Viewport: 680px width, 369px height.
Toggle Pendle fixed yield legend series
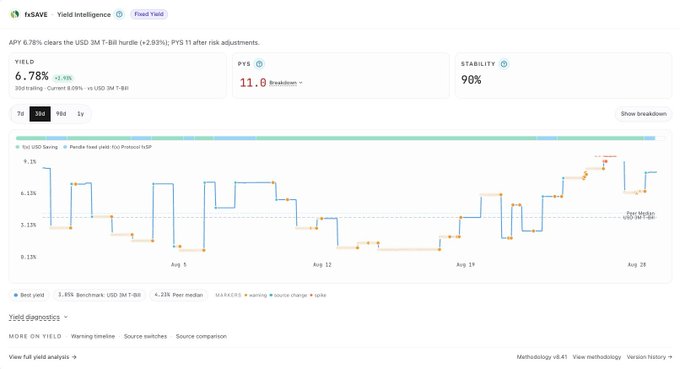108,147
